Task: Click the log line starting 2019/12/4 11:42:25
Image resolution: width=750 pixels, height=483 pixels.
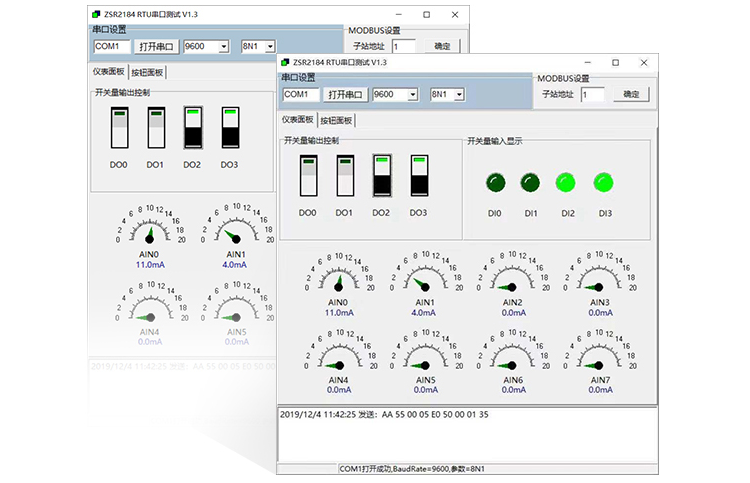Action: pos(384,415)
